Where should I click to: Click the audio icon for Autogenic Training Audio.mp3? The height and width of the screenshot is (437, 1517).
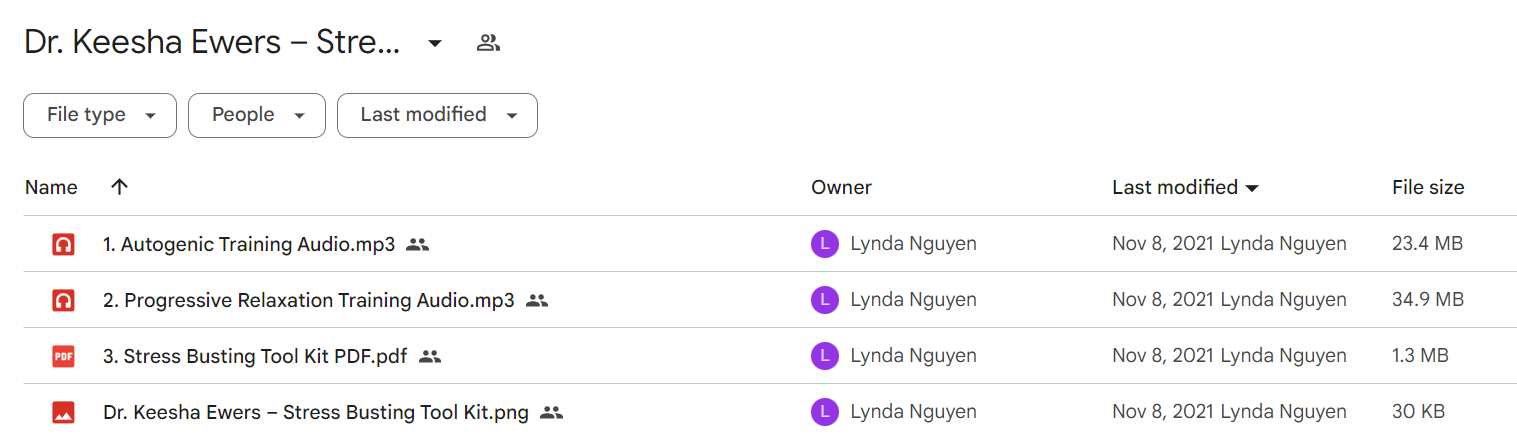[x=63, y=244]
